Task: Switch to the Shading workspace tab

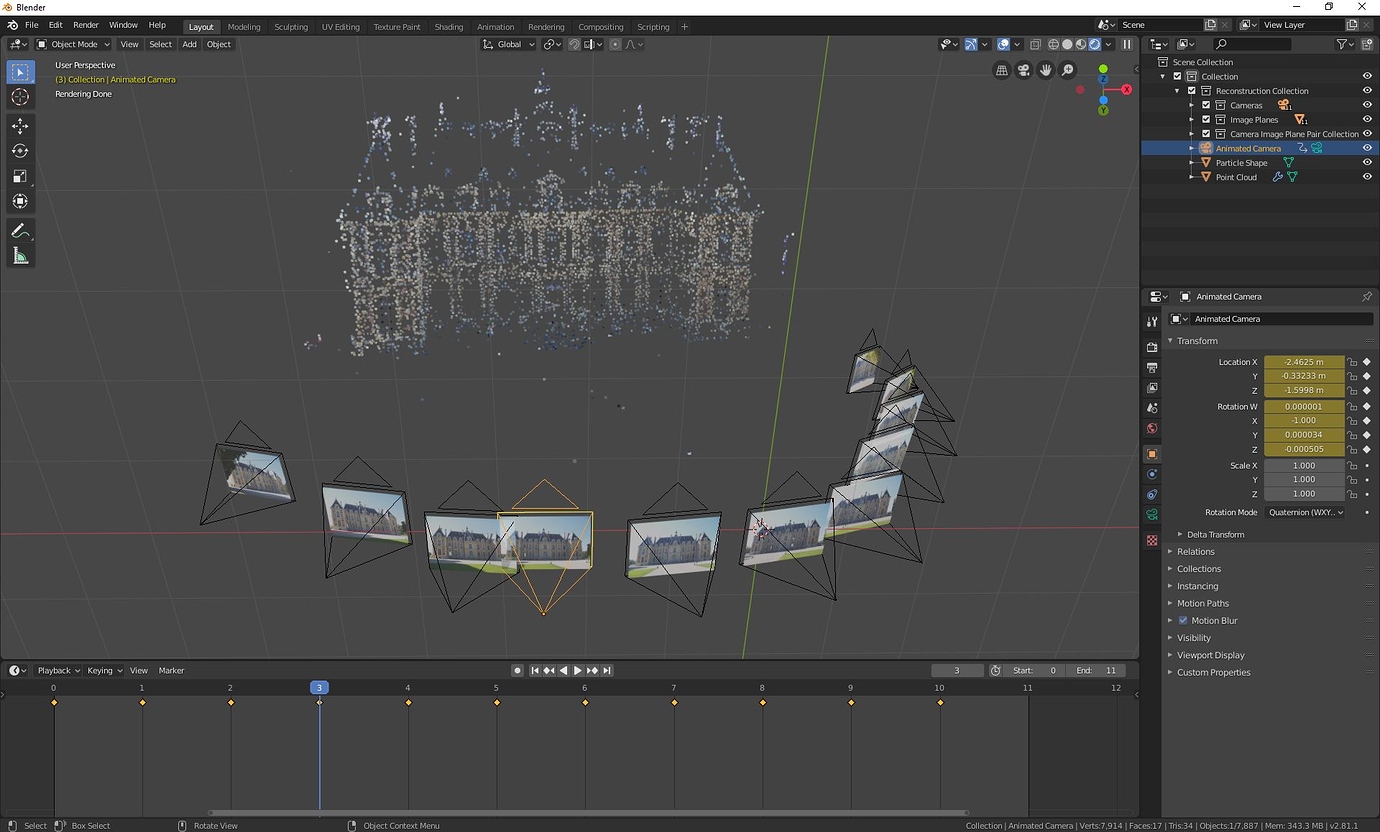Action: 449,27
